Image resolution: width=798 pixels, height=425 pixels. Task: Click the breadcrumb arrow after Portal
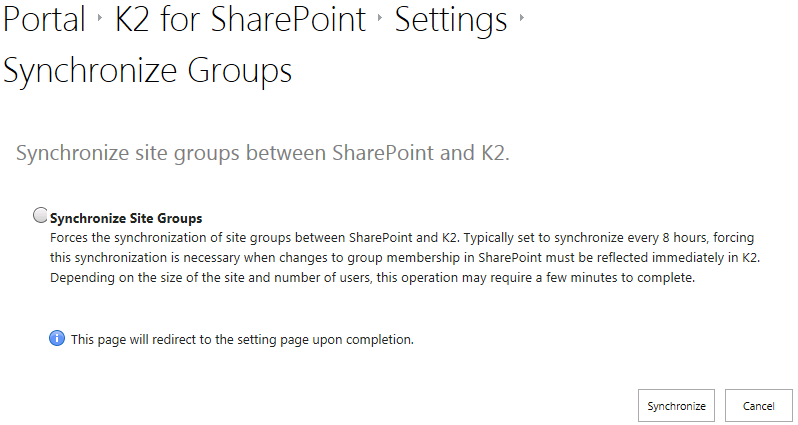[x=100, y=18]
